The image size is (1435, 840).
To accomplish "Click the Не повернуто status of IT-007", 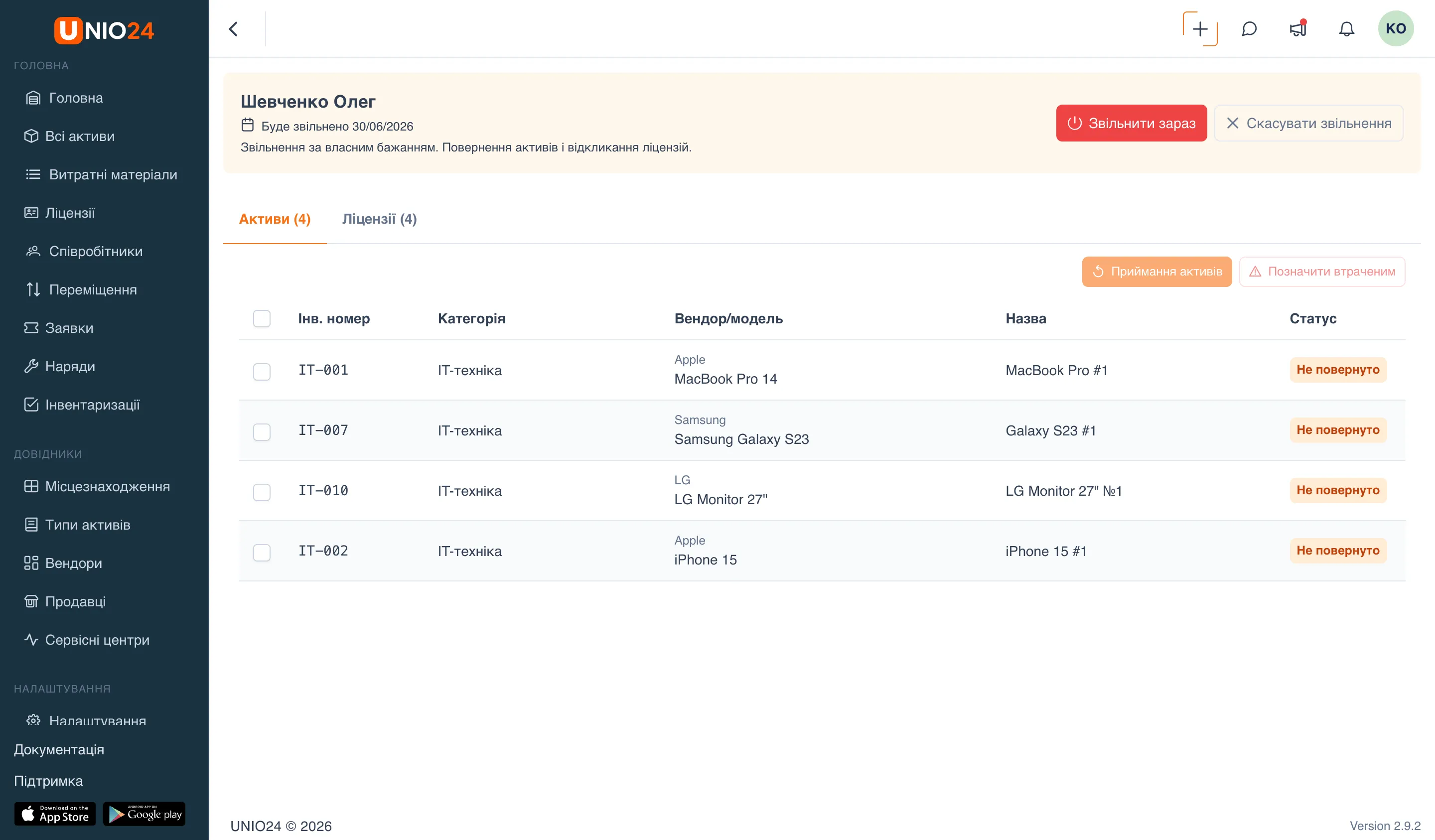I will [1338, 430].
